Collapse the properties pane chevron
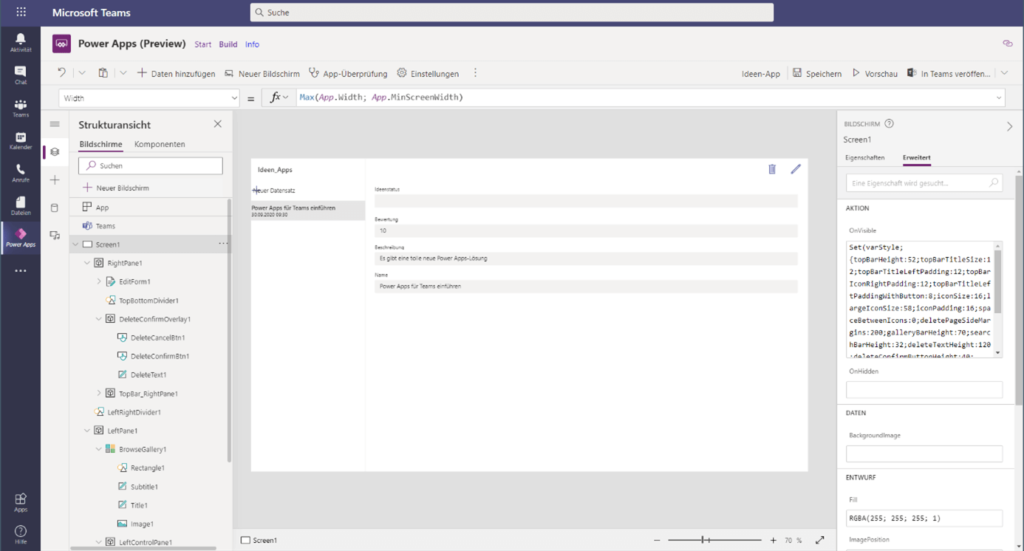The height and width of the screenshot is (551, 1024). pos(1009,127)
